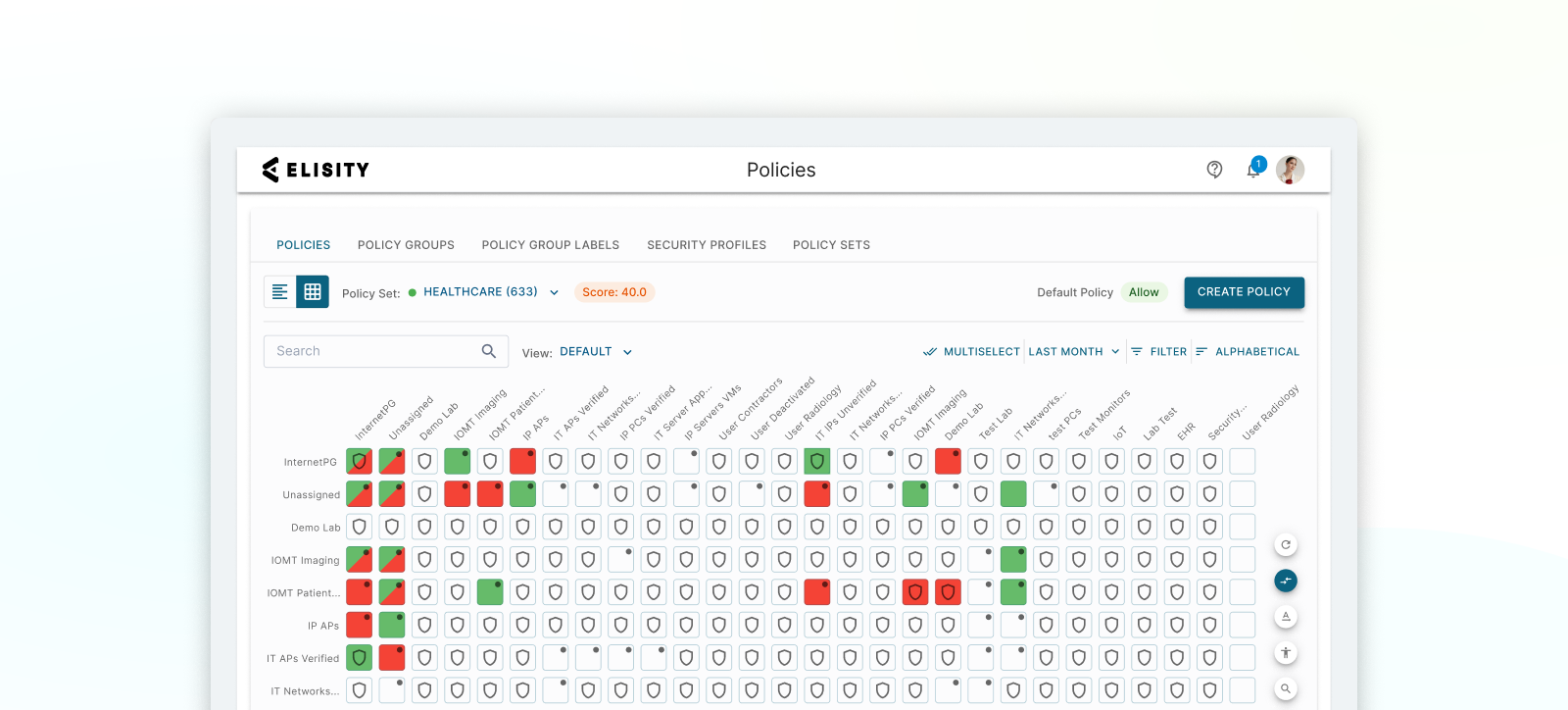Click the 'User Contractors' column header

751,410
